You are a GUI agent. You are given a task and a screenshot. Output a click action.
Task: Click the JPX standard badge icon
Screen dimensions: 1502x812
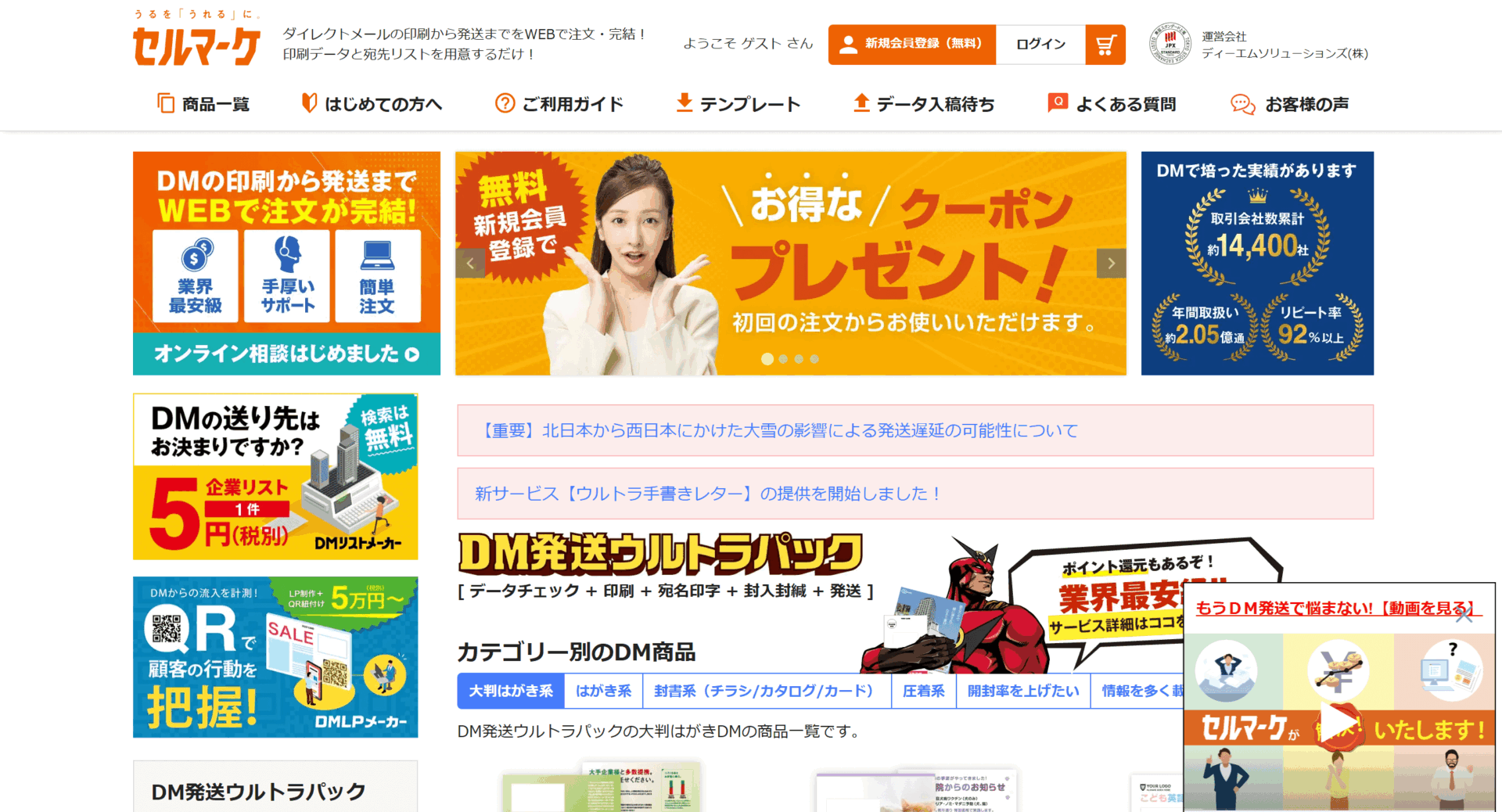click(x=1170, y=44)
